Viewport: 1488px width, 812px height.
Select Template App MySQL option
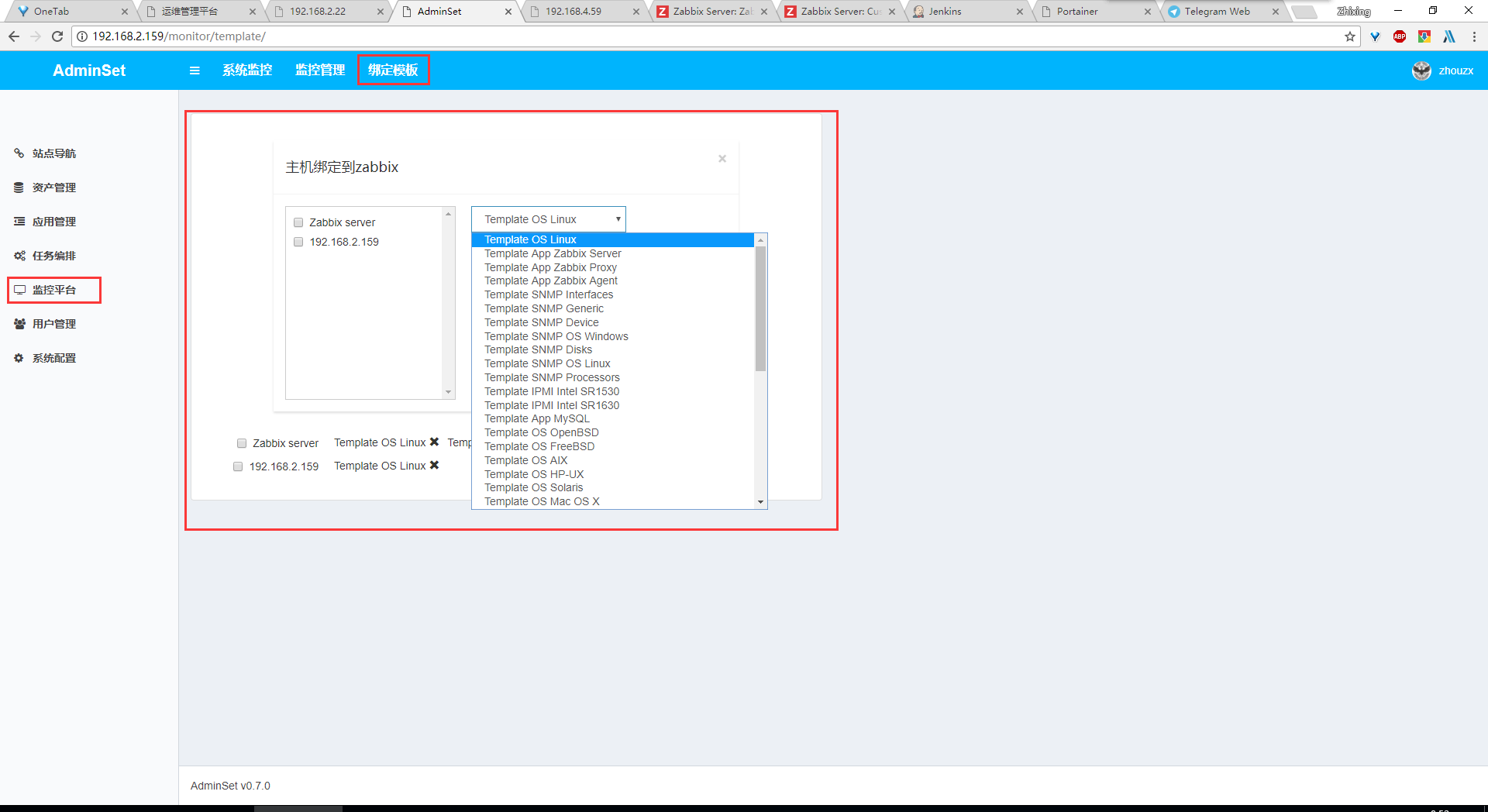point(613,418)
